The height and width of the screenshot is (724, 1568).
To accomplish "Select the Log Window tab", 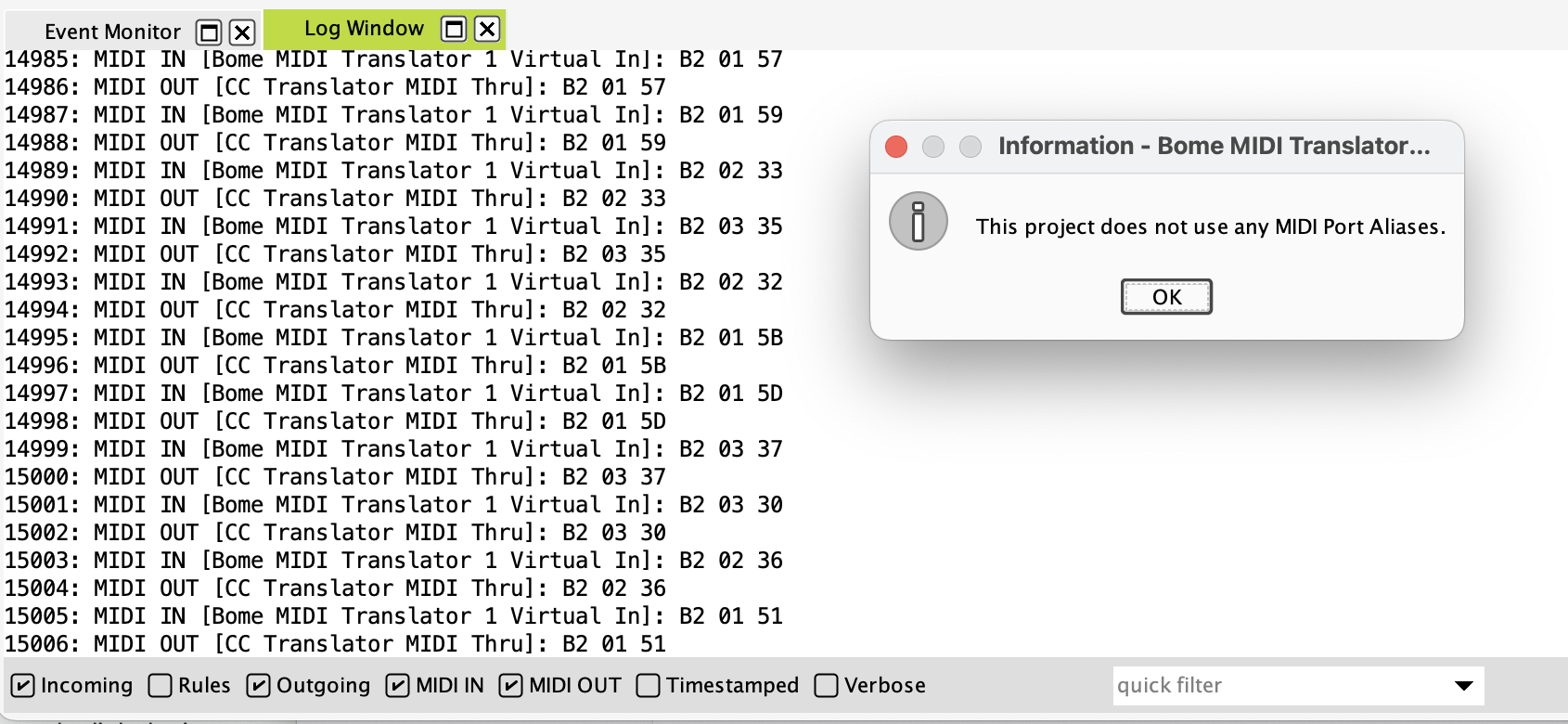I will click(x=364, y=29).
